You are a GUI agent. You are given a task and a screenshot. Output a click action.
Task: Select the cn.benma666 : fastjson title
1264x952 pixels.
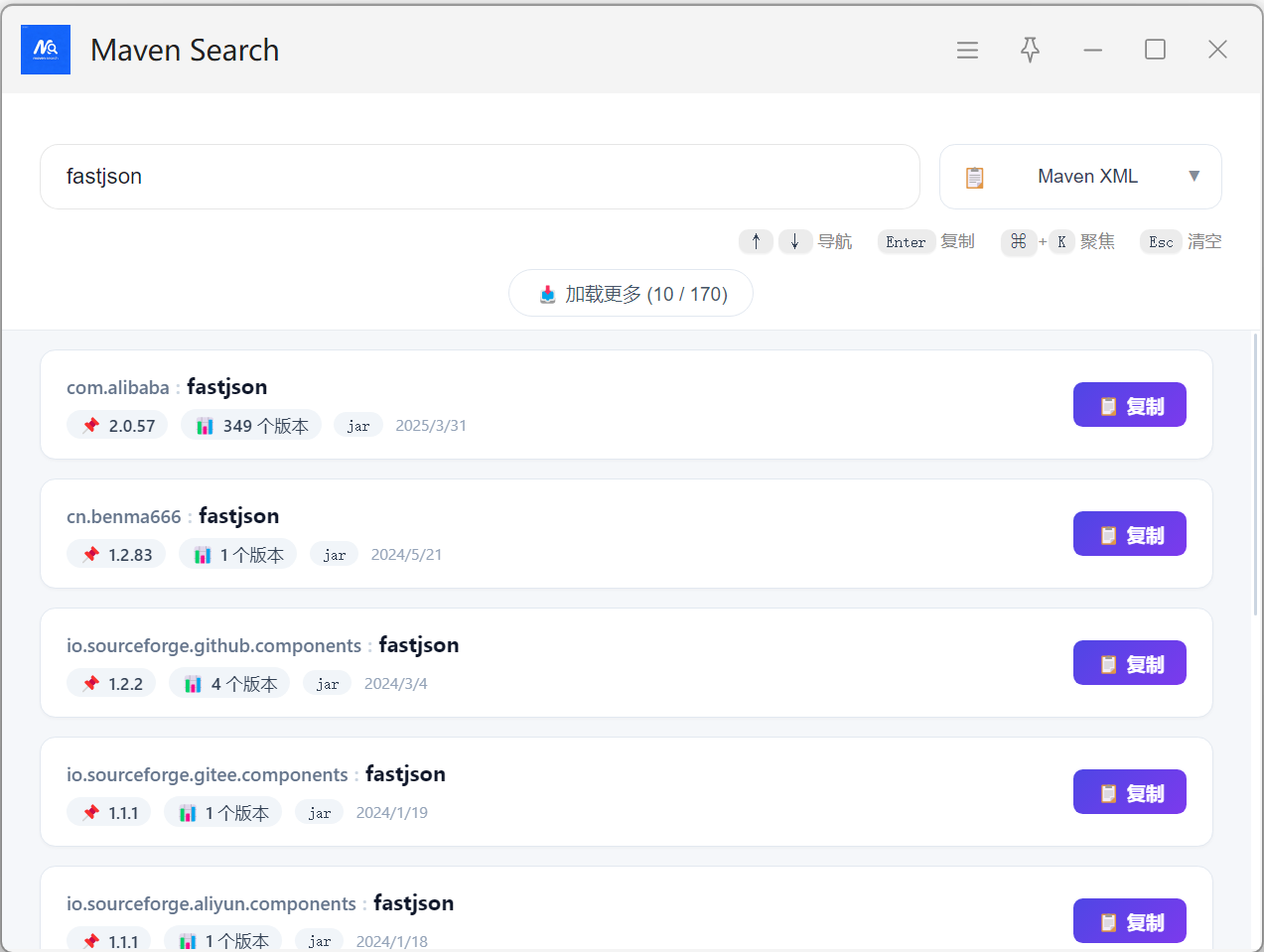[x=173, y=516]
